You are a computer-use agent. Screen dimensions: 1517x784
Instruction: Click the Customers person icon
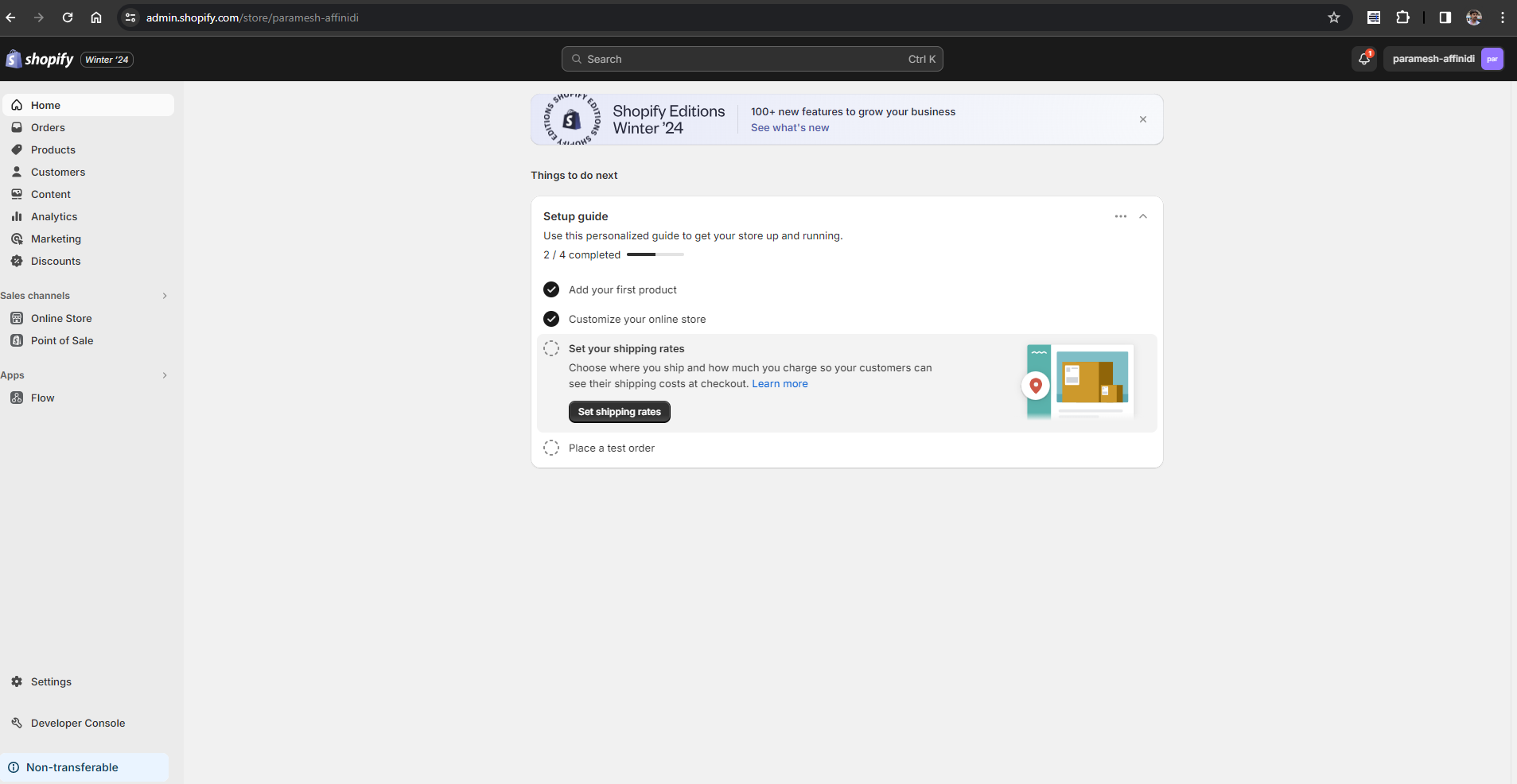tap(17, 172)
